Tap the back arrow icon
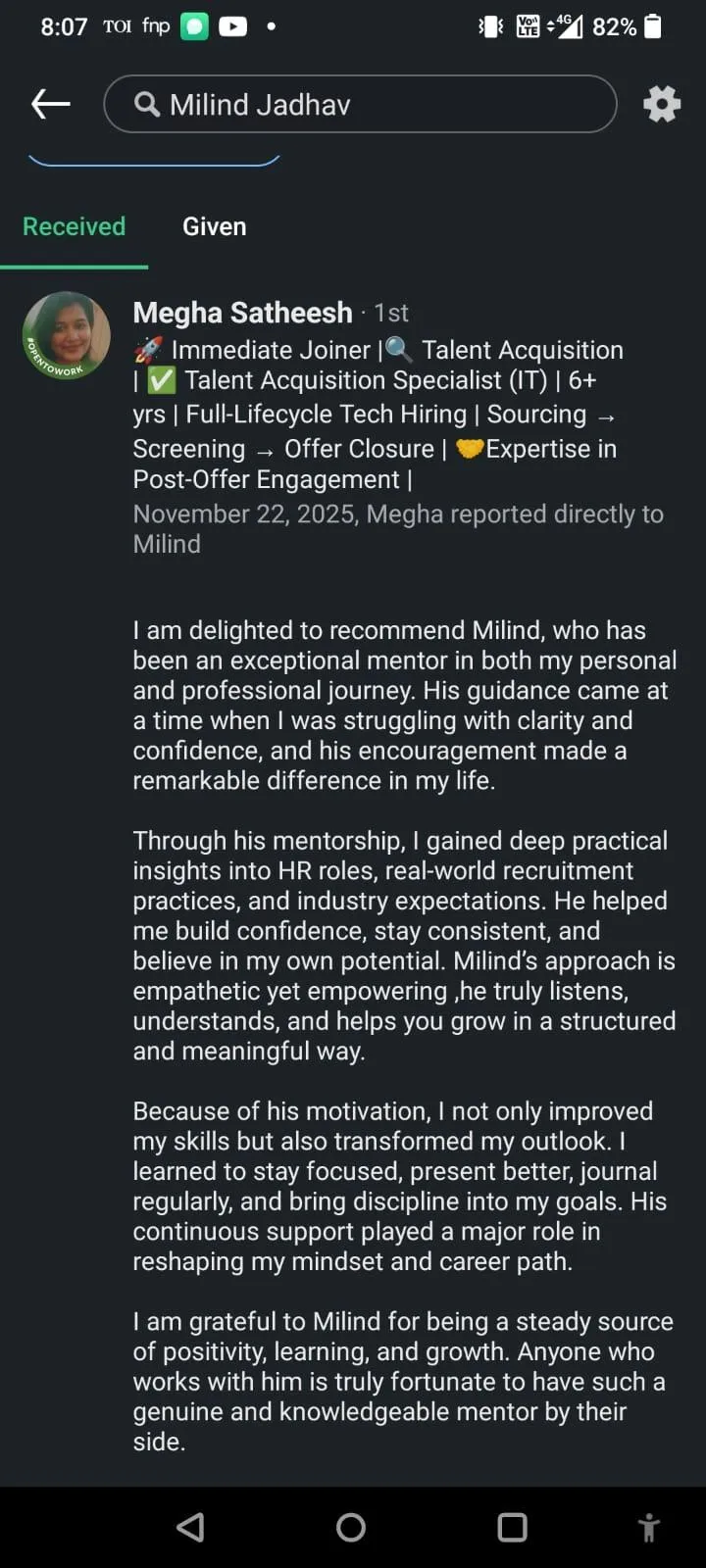The image size is (706, 1568). coord(51,104)
